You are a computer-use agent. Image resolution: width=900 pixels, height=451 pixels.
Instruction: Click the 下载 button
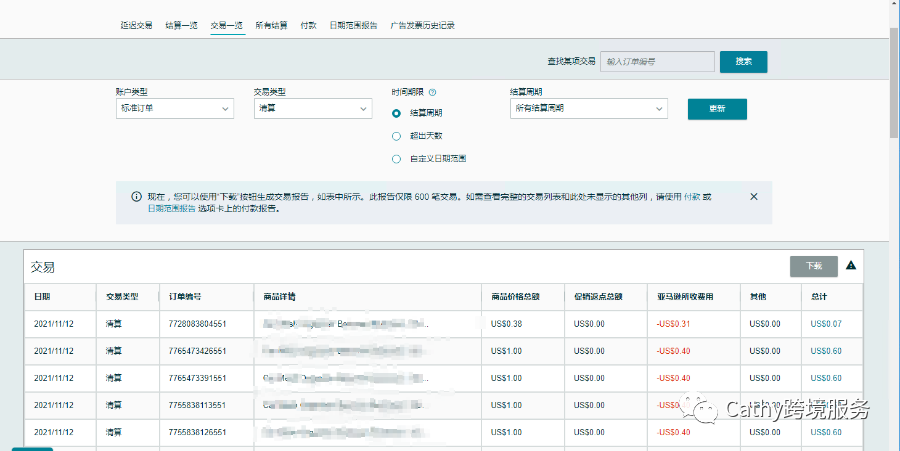[x=814, y=266]
